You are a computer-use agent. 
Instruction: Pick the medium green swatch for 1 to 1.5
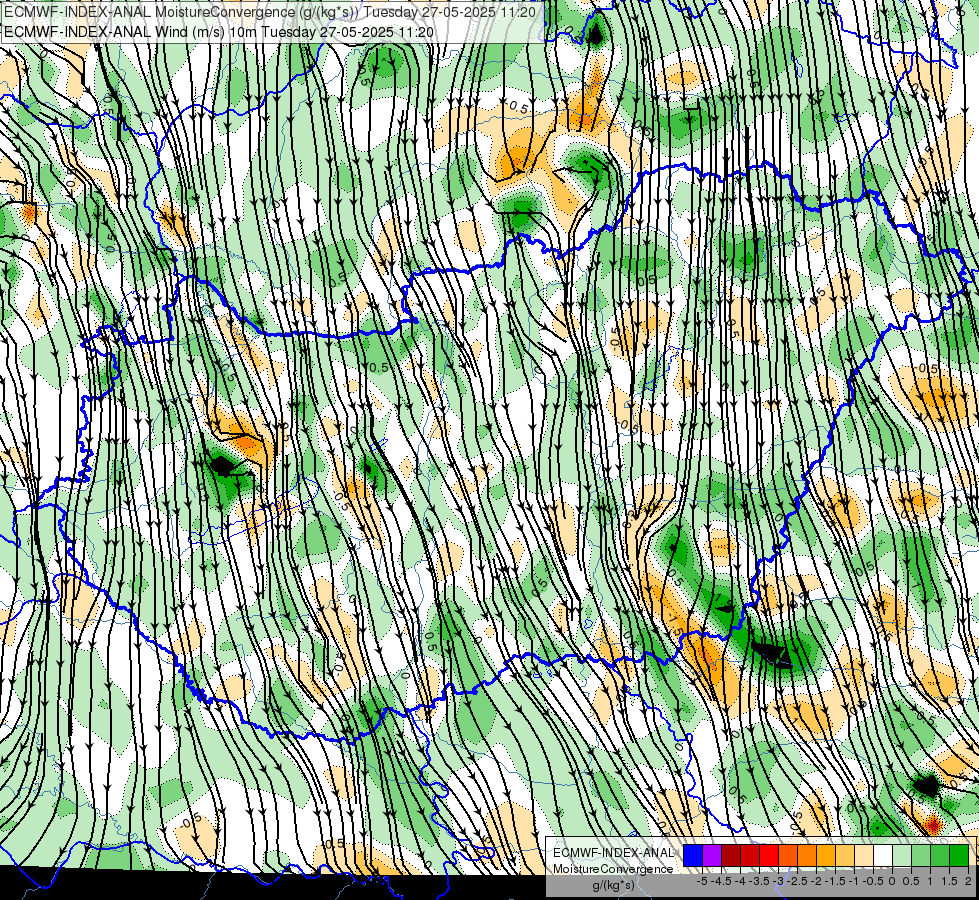940,855
